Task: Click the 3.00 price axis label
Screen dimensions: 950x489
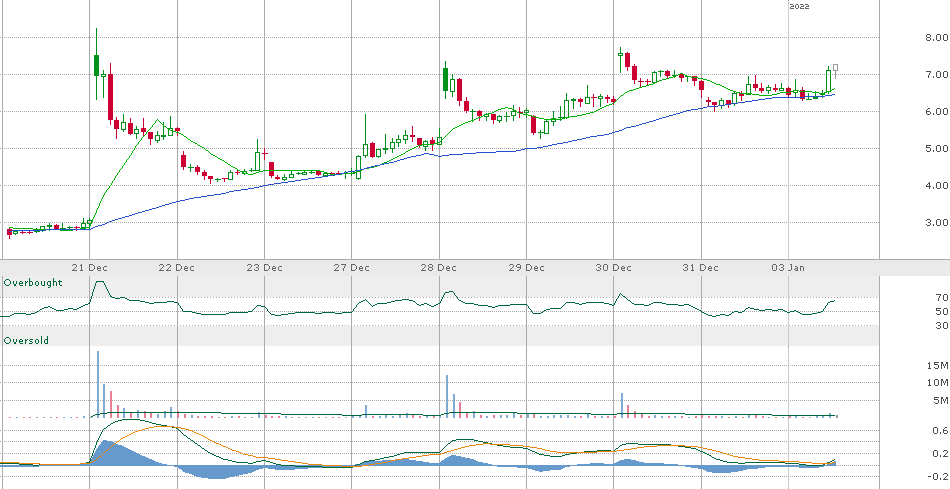Action: 936,222
